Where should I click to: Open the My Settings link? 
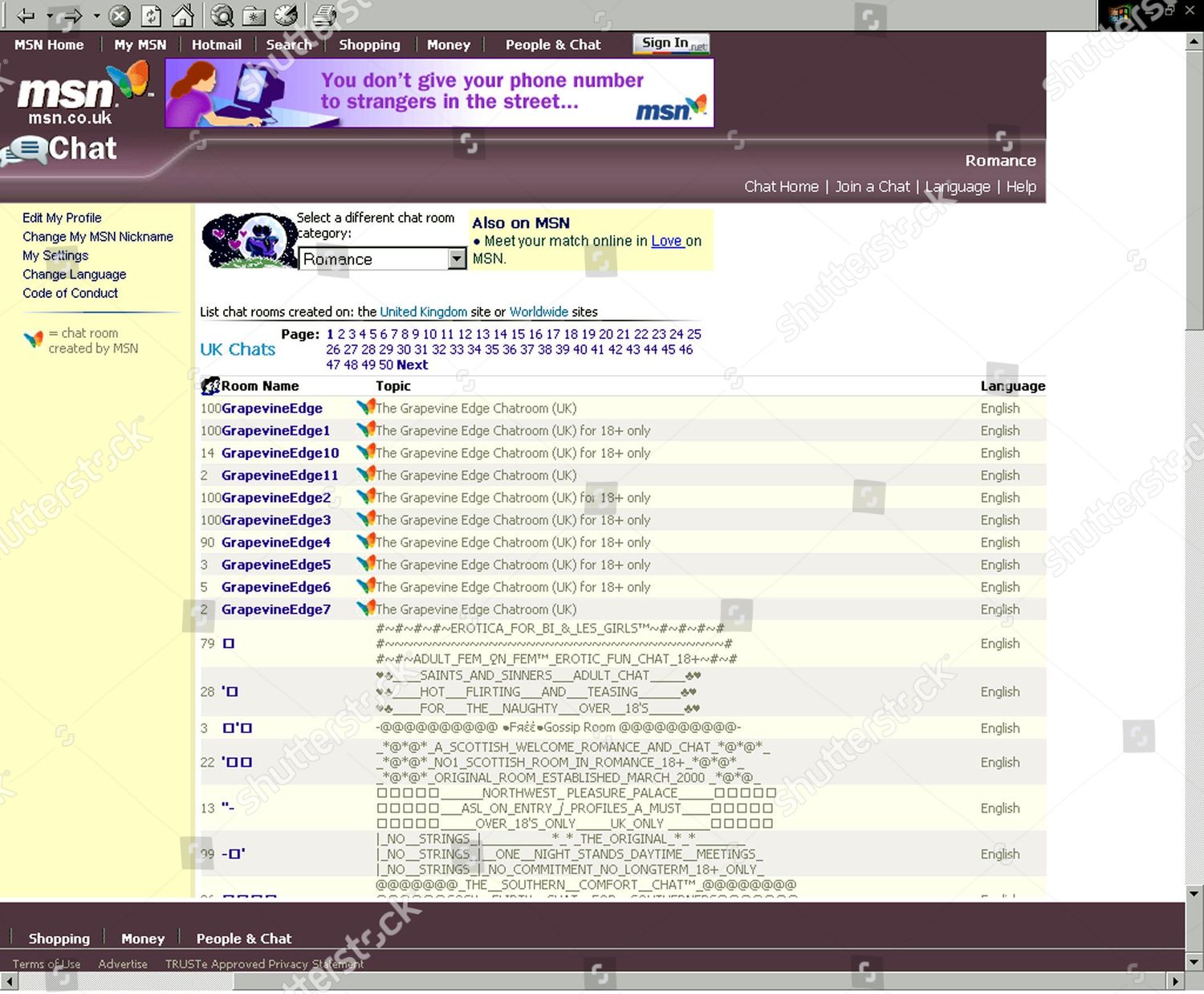[x=55, y=255]
